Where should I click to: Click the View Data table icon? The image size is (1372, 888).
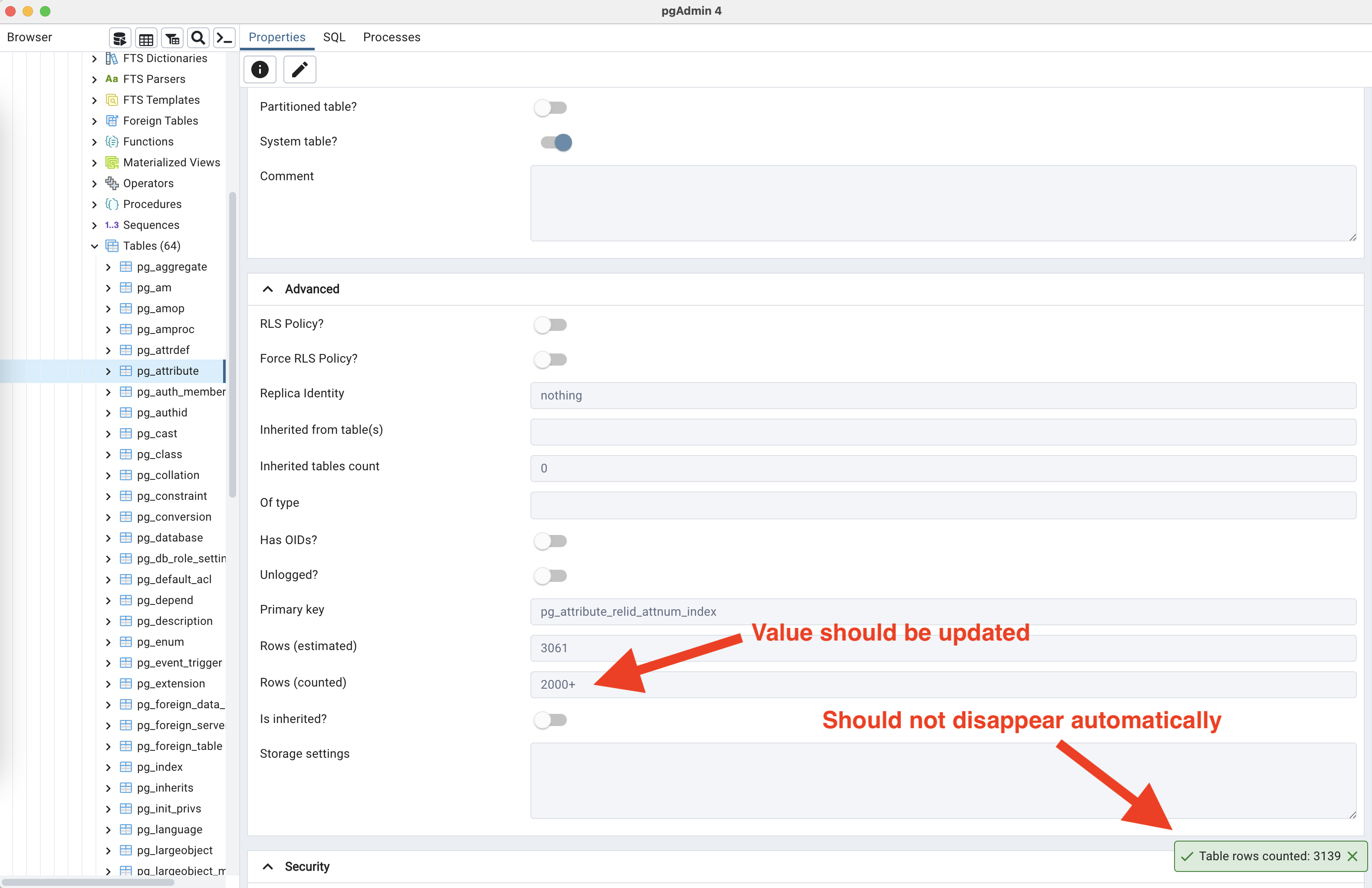[x=146, y=37]
